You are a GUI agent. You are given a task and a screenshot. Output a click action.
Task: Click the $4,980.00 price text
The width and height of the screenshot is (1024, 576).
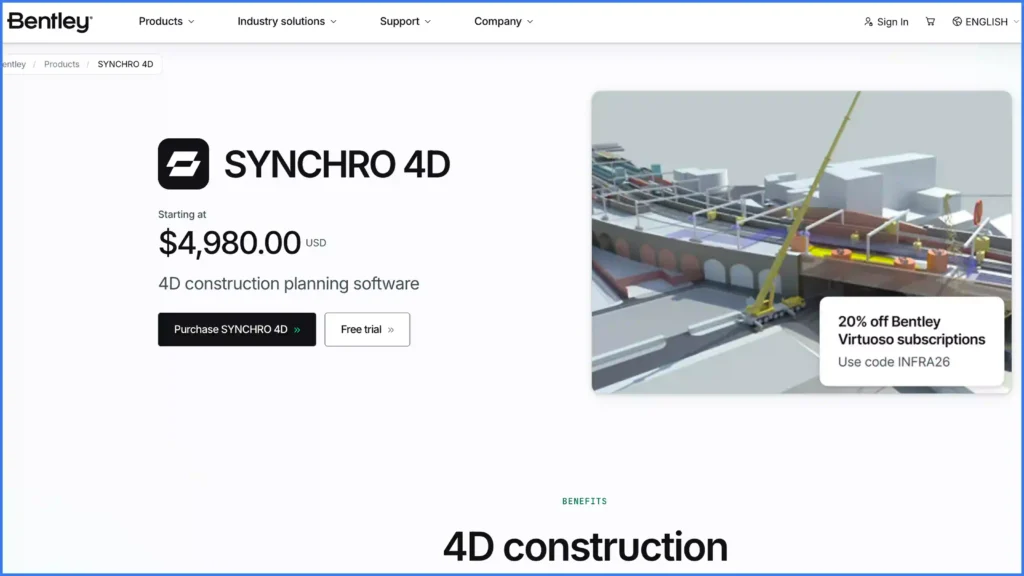click(229, 243)
